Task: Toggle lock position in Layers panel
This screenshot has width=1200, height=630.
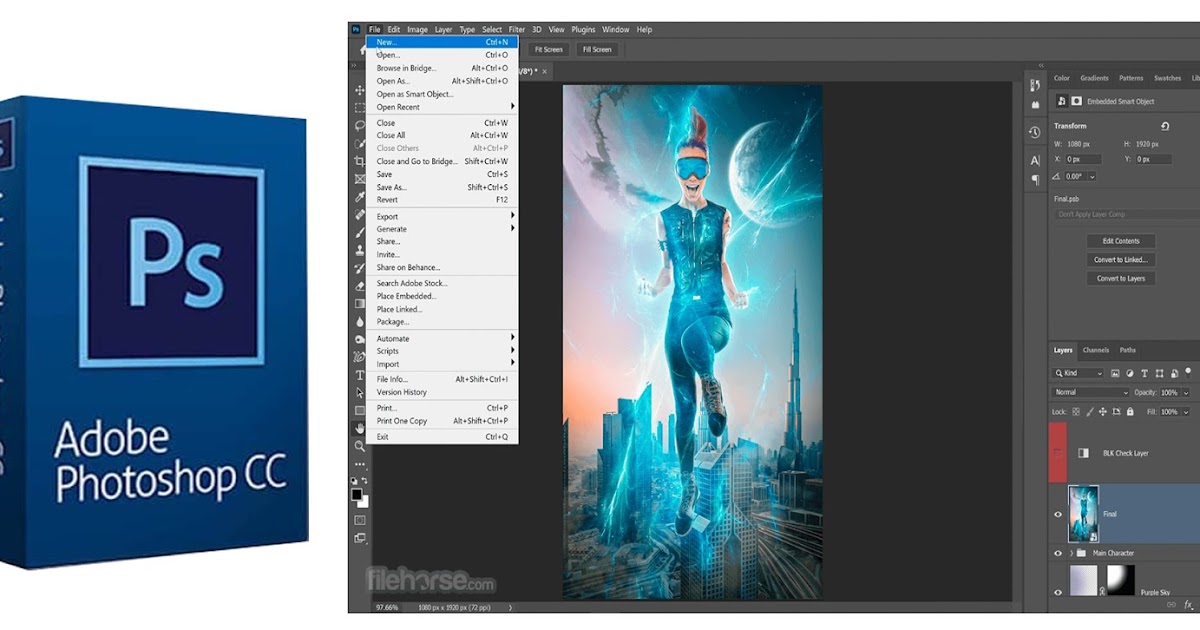Action: coord(1101,411)
